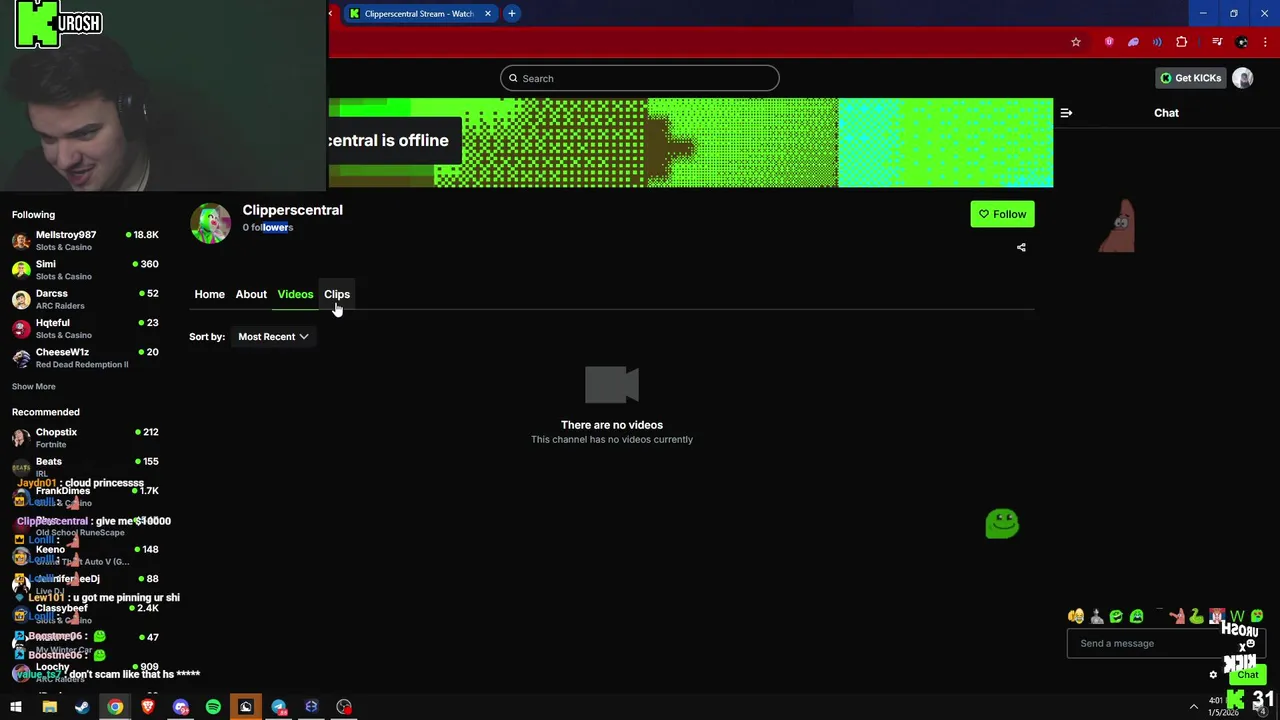
Task: Click the Chat panel heading
Action: (x=1166, y=113)
